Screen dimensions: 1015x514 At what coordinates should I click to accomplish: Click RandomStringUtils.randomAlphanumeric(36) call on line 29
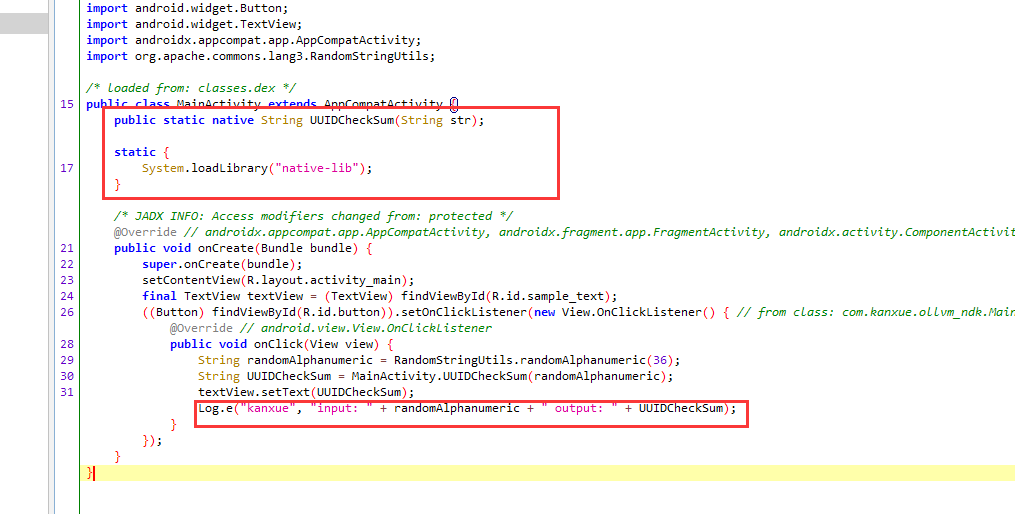tap(533, 361)
